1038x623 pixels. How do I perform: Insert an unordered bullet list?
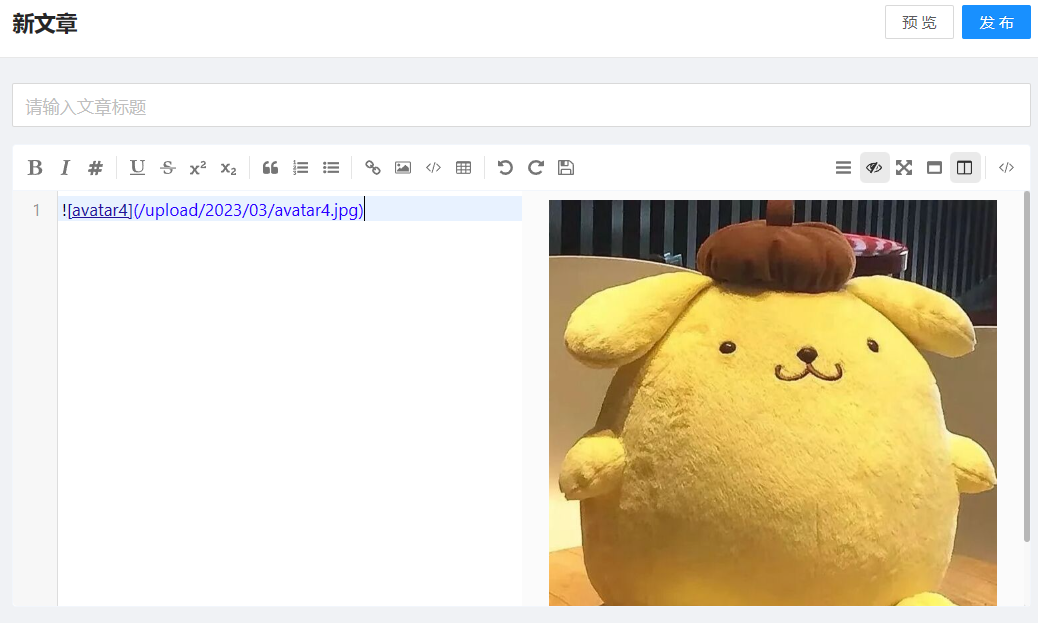point(331,168)
